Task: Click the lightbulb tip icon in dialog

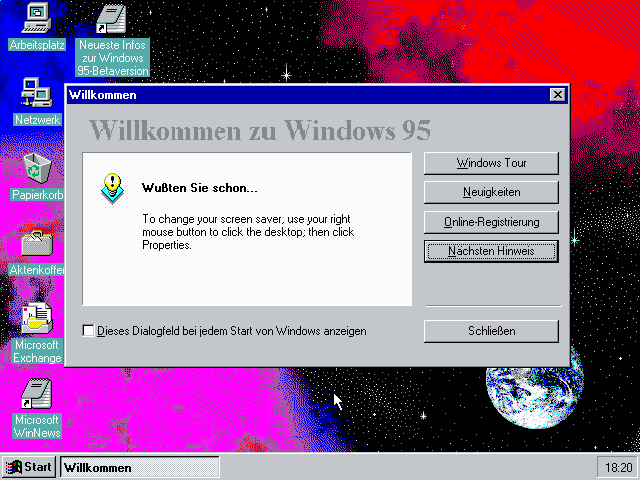Action: click(x=112, y=189)
